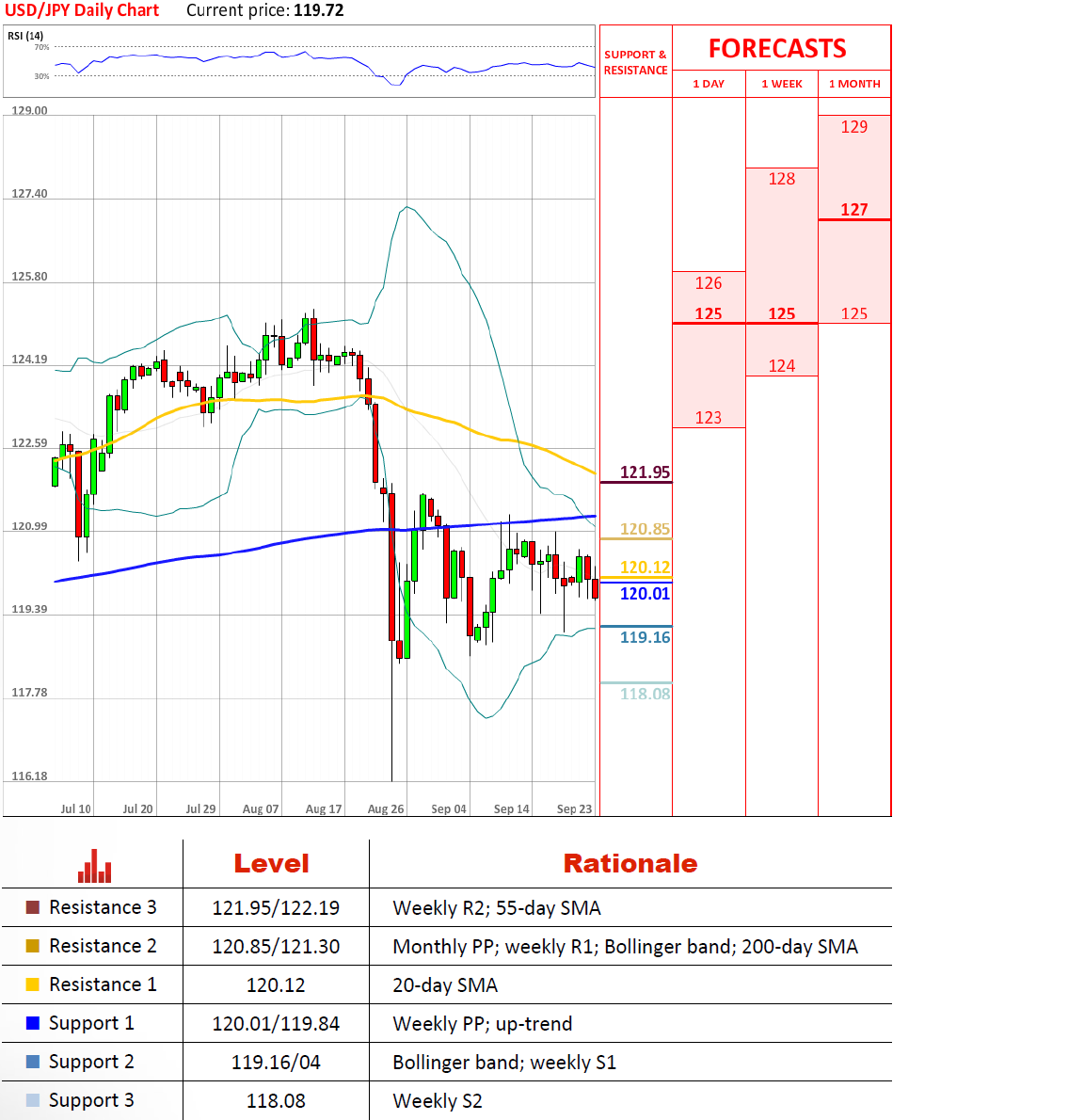The image size is (1084, 1120).
Task: Click the Level table column header
Action: [x=271, y=864]
